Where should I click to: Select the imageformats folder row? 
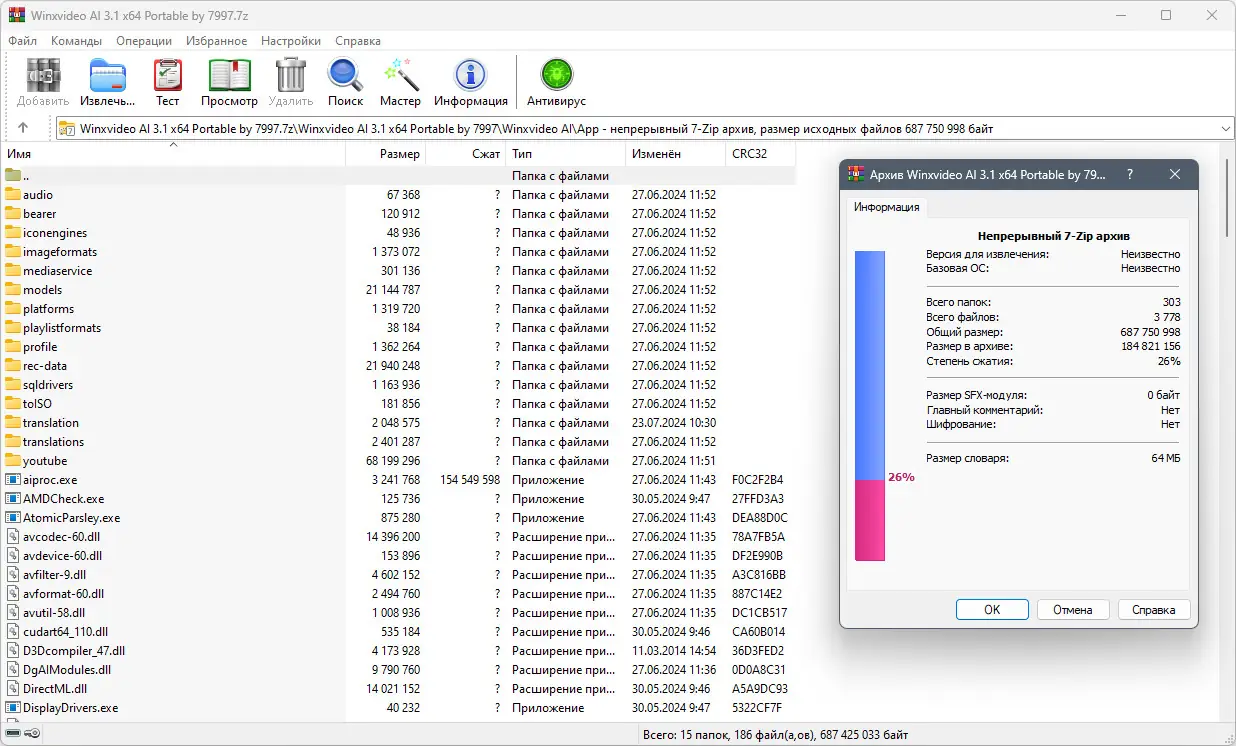(398, 252)
